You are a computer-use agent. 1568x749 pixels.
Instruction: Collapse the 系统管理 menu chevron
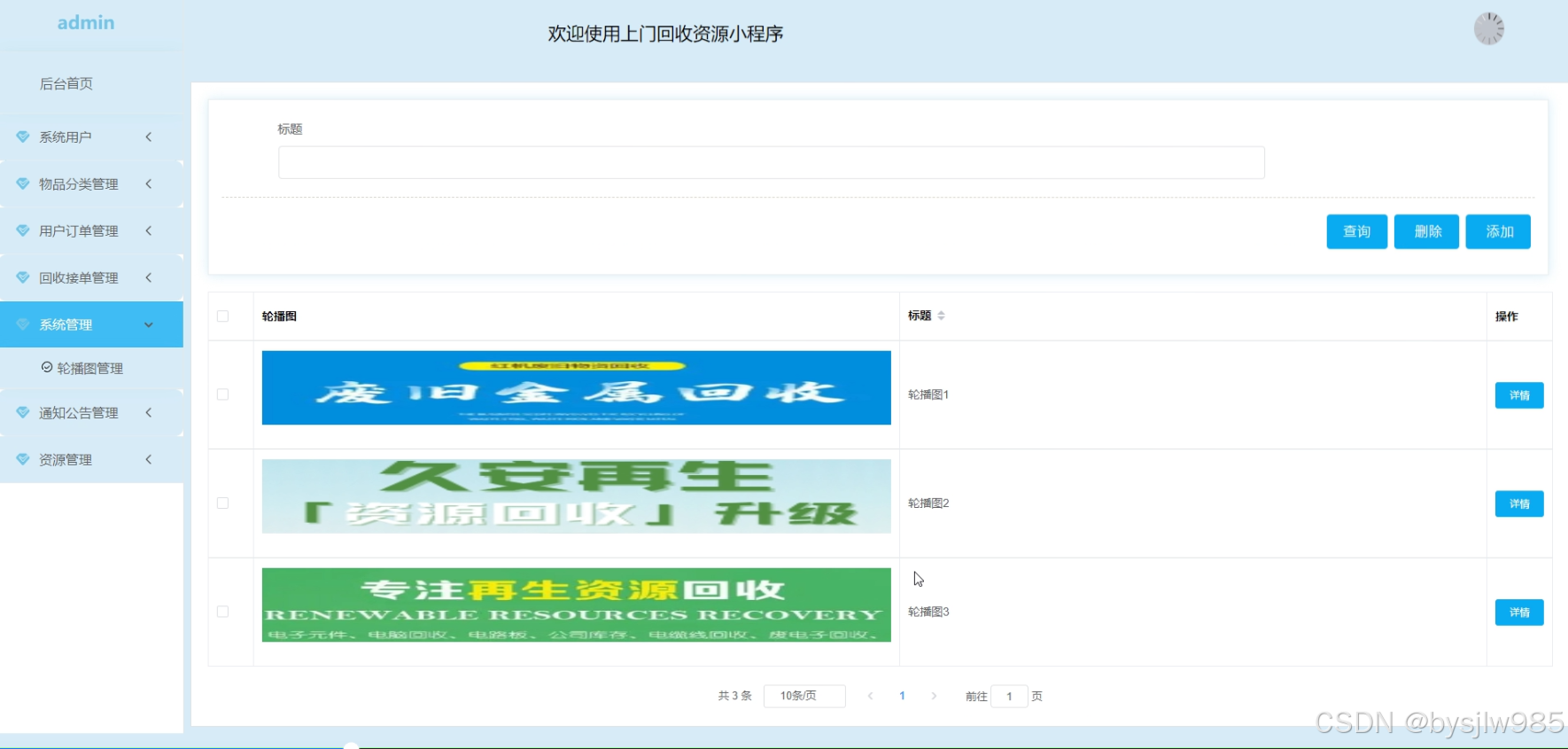(149, 324)
